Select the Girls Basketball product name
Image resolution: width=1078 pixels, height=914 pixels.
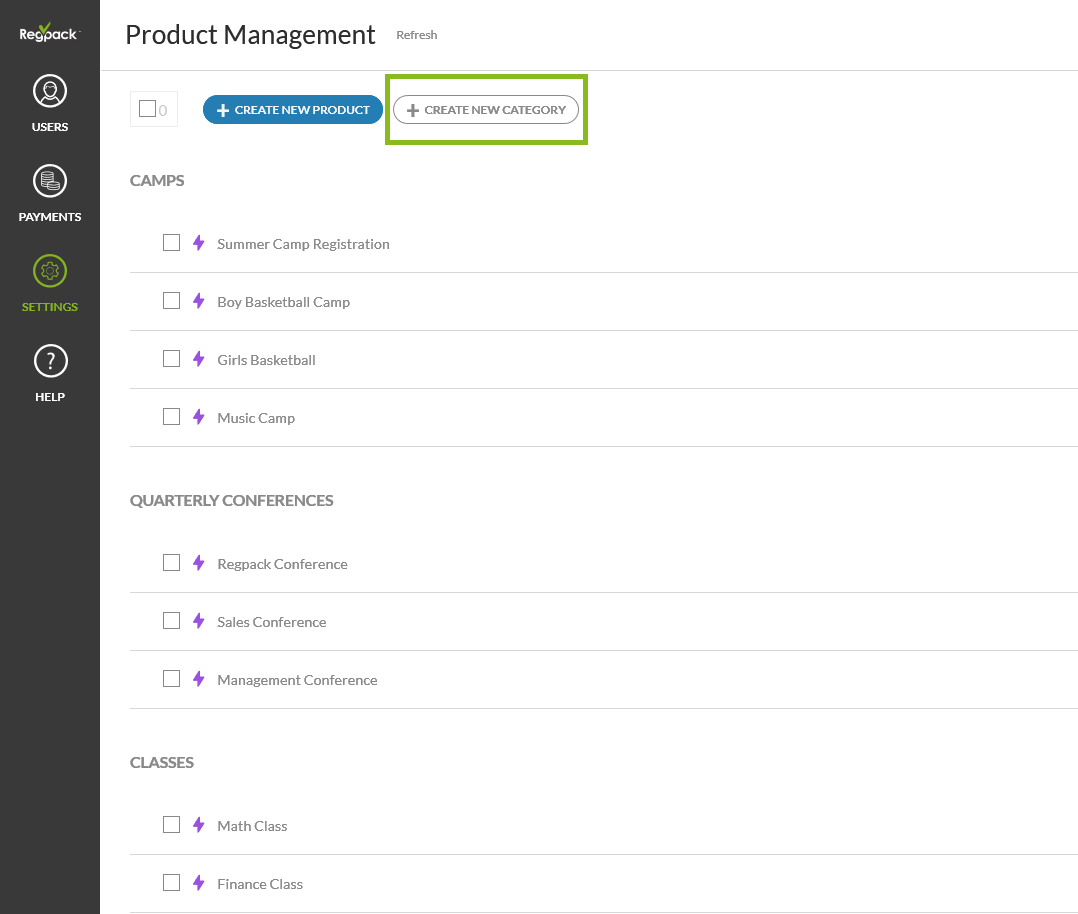click(x=266, y=360)
